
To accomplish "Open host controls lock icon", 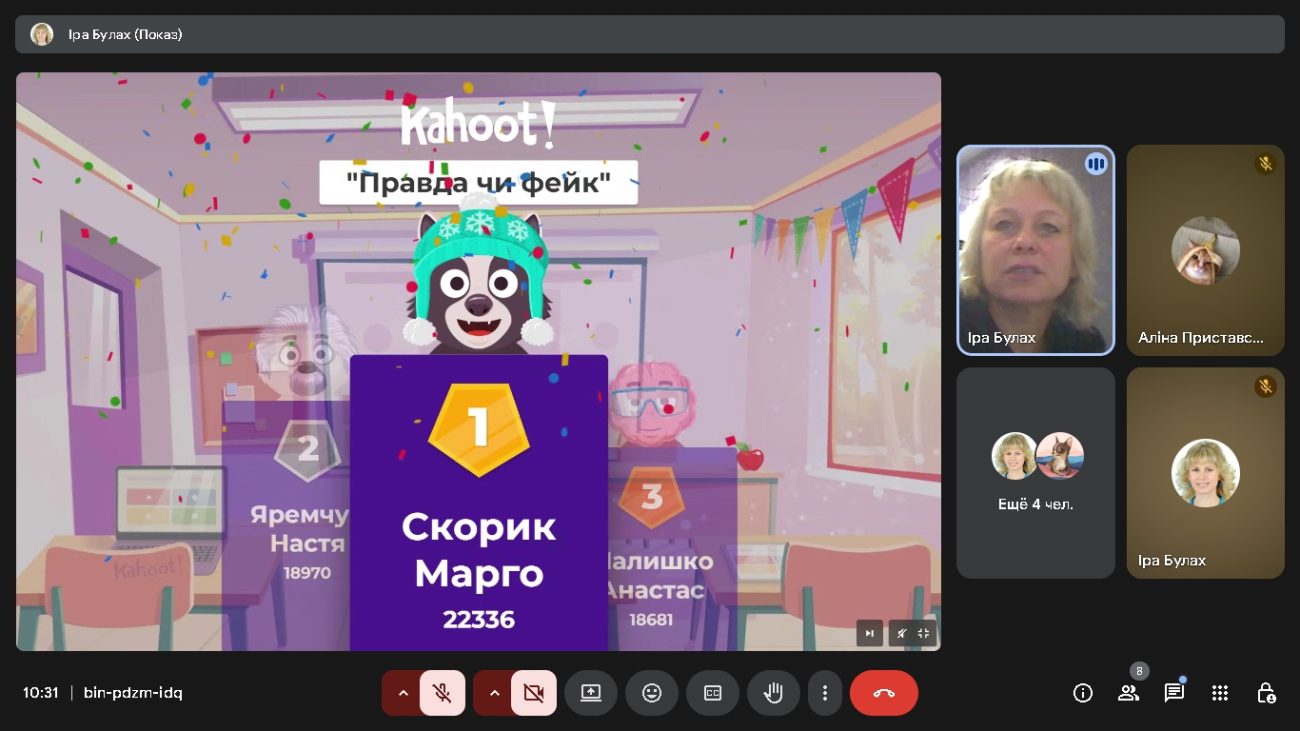I will click(1266, 693).
